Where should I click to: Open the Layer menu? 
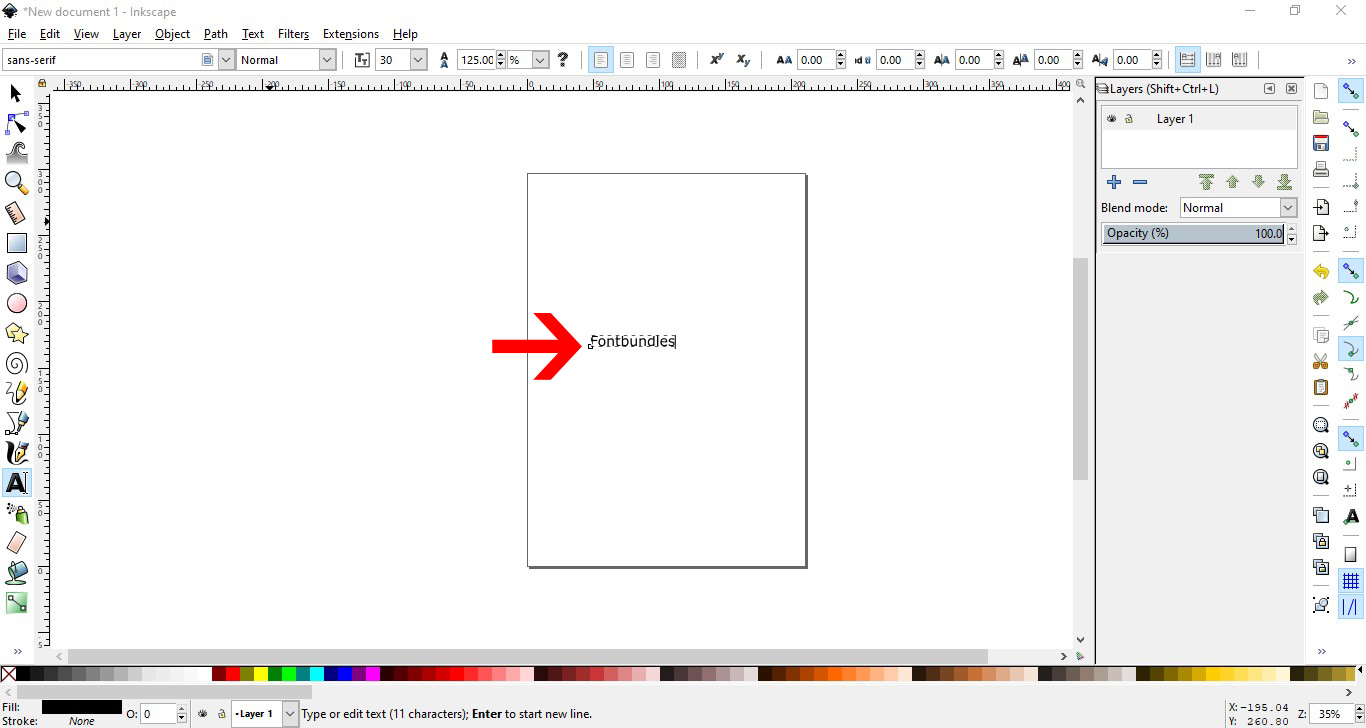click(127, 34)
